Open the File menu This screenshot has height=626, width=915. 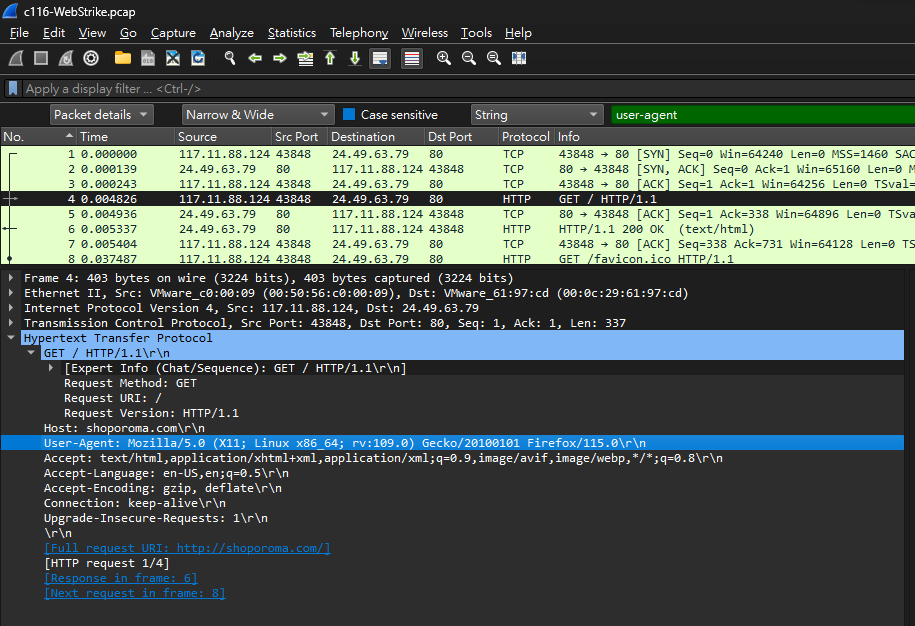tap(19, 33)
